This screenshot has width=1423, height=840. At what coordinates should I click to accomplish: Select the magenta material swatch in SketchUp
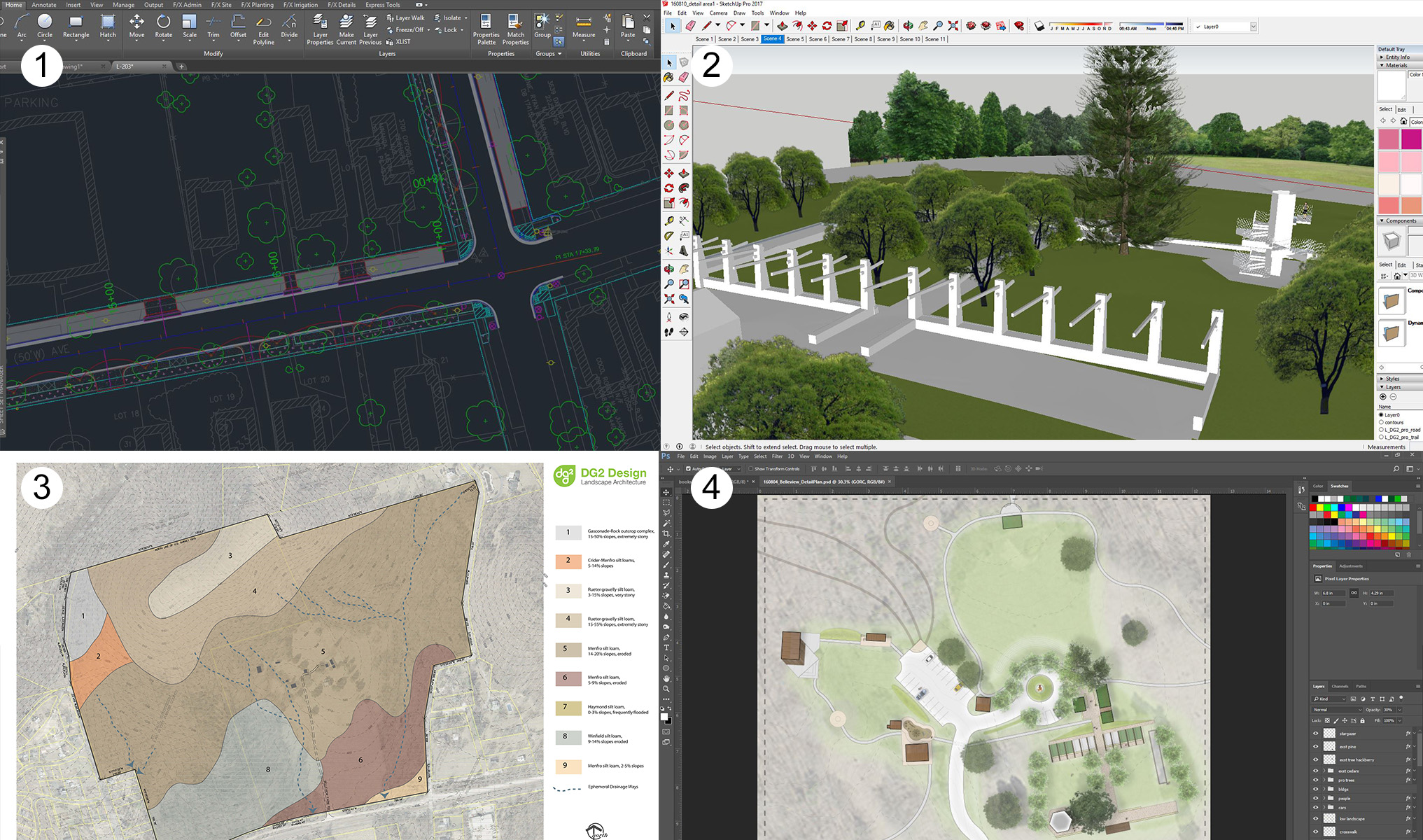click(1411, 139)
